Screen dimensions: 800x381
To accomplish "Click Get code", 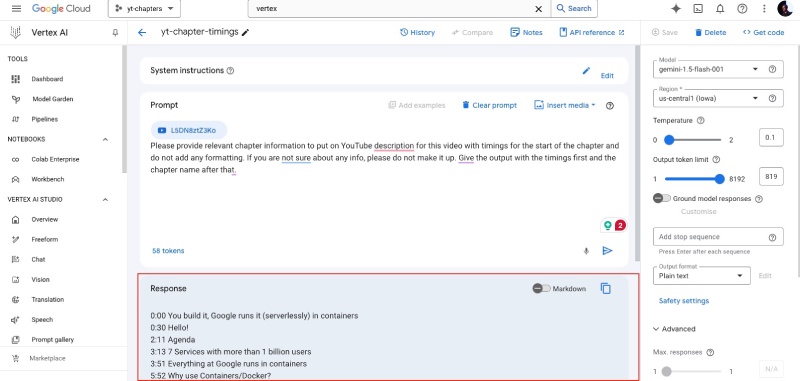I will 763,33.
